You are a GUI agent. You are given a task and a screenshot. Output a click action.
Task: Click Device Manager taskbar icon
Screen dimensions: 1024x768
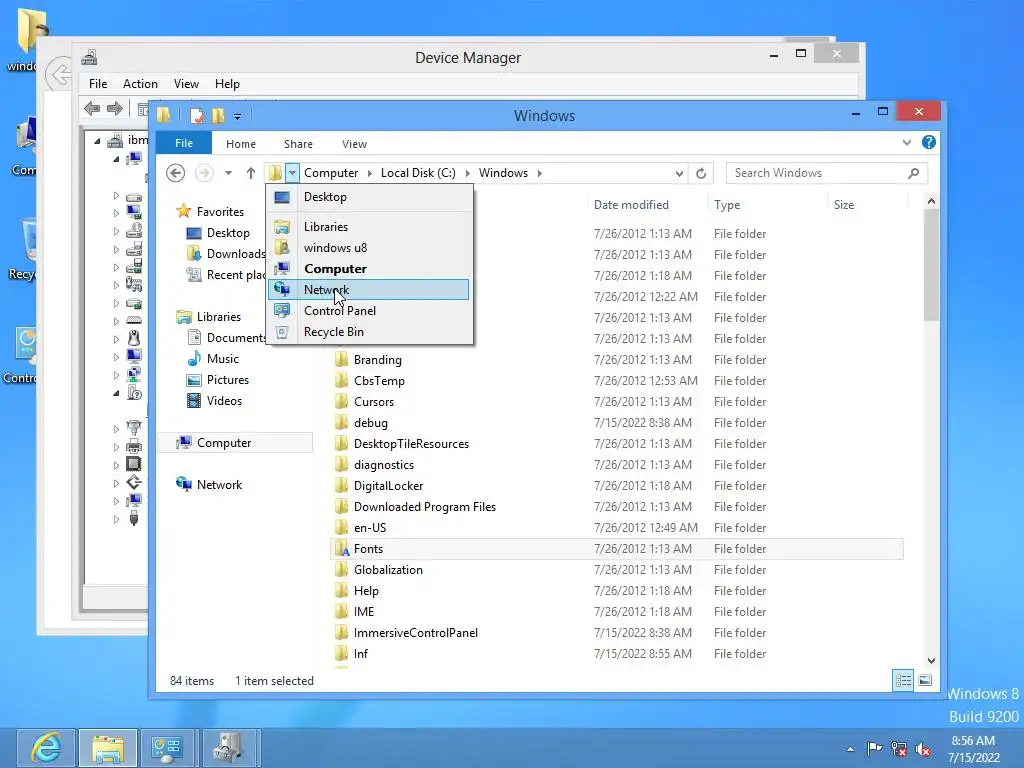(229, 748)
